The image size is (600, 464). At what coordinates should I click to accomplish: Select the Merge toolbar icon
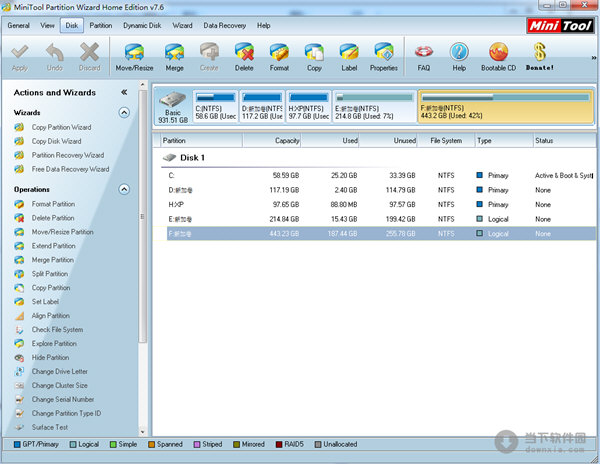174,52
